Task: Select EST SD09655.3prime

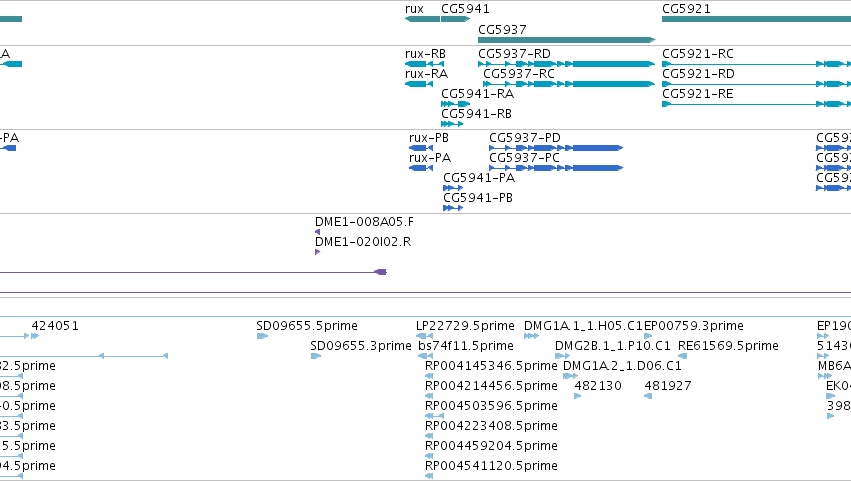Action: click(361, 346)
